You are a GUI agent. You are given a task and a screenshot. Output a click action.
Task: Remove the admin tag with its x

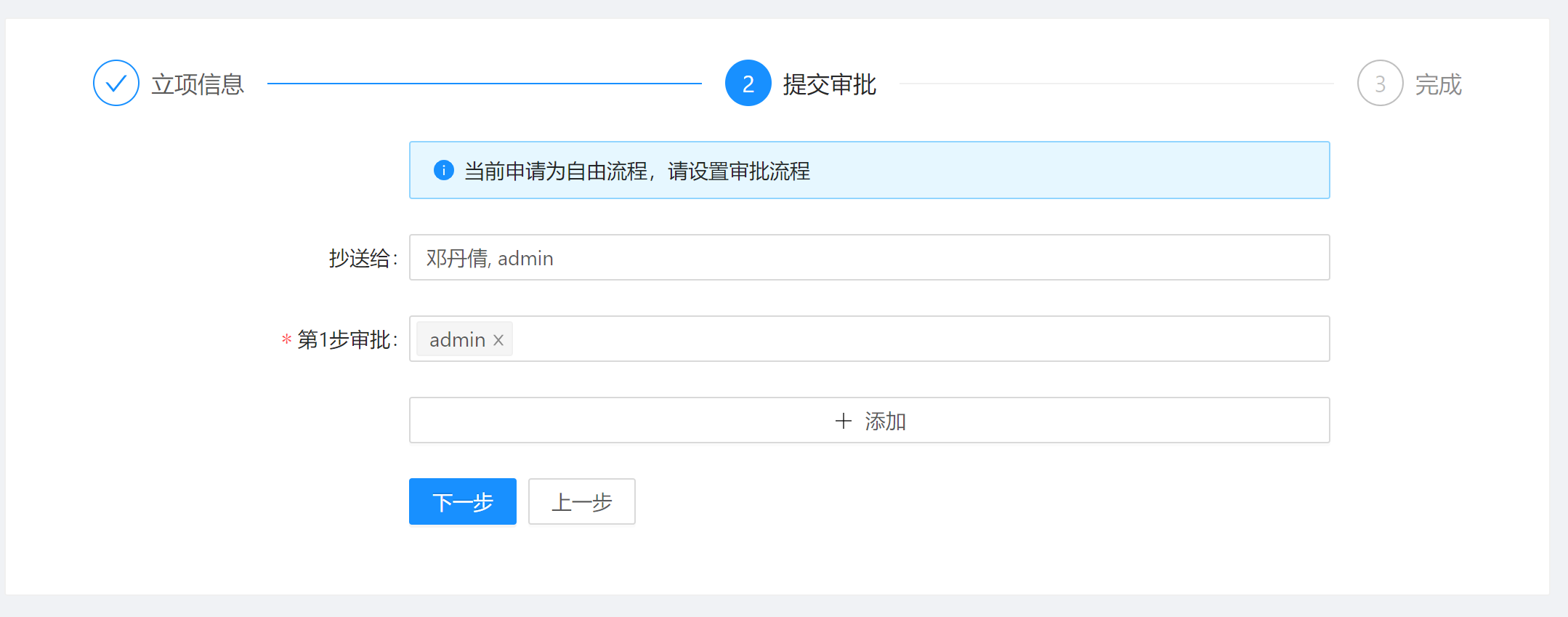pyautogui.click(x=498, y=339)
